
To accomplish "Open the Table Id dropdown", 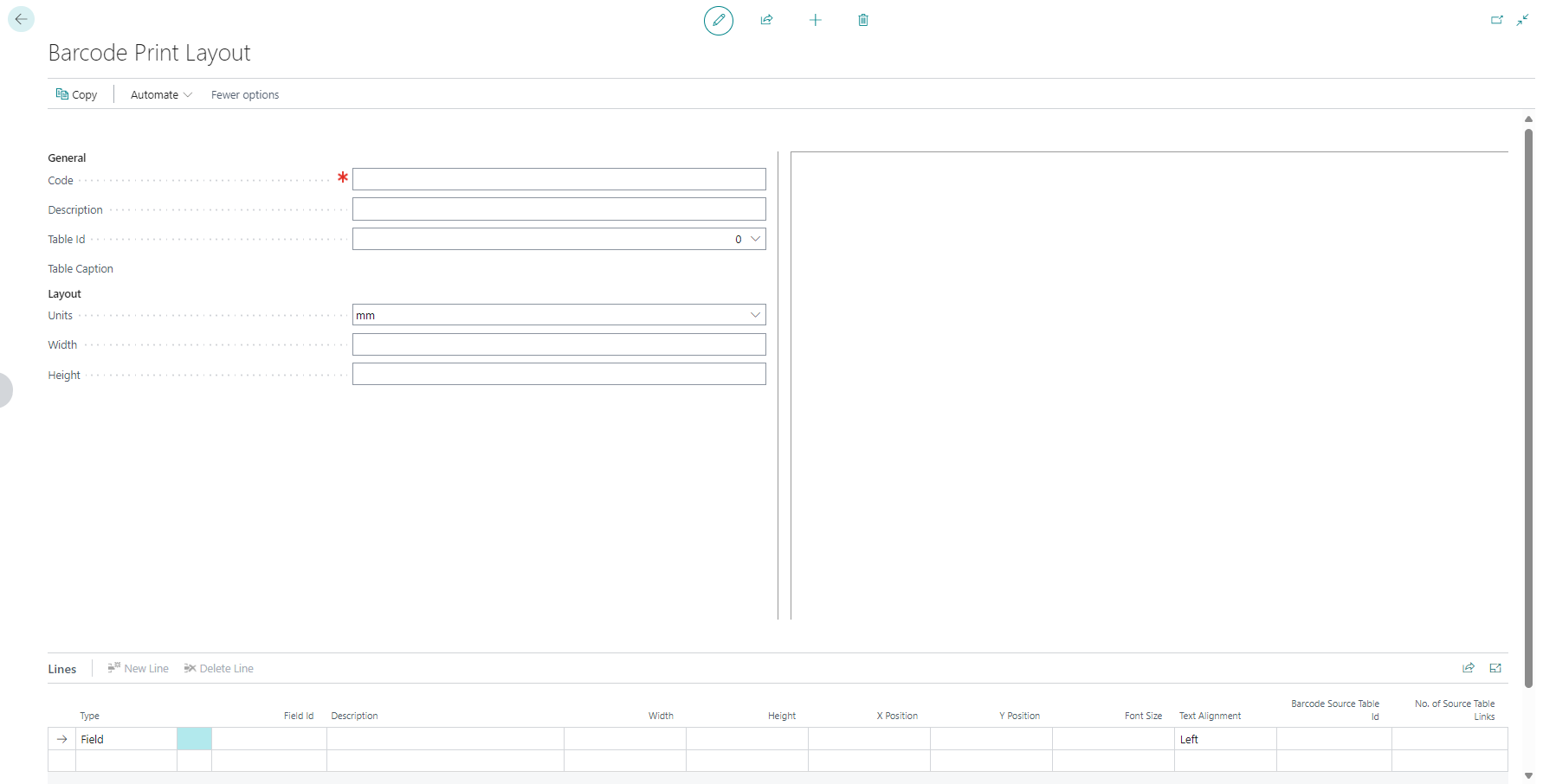I will tap(755, 239).
